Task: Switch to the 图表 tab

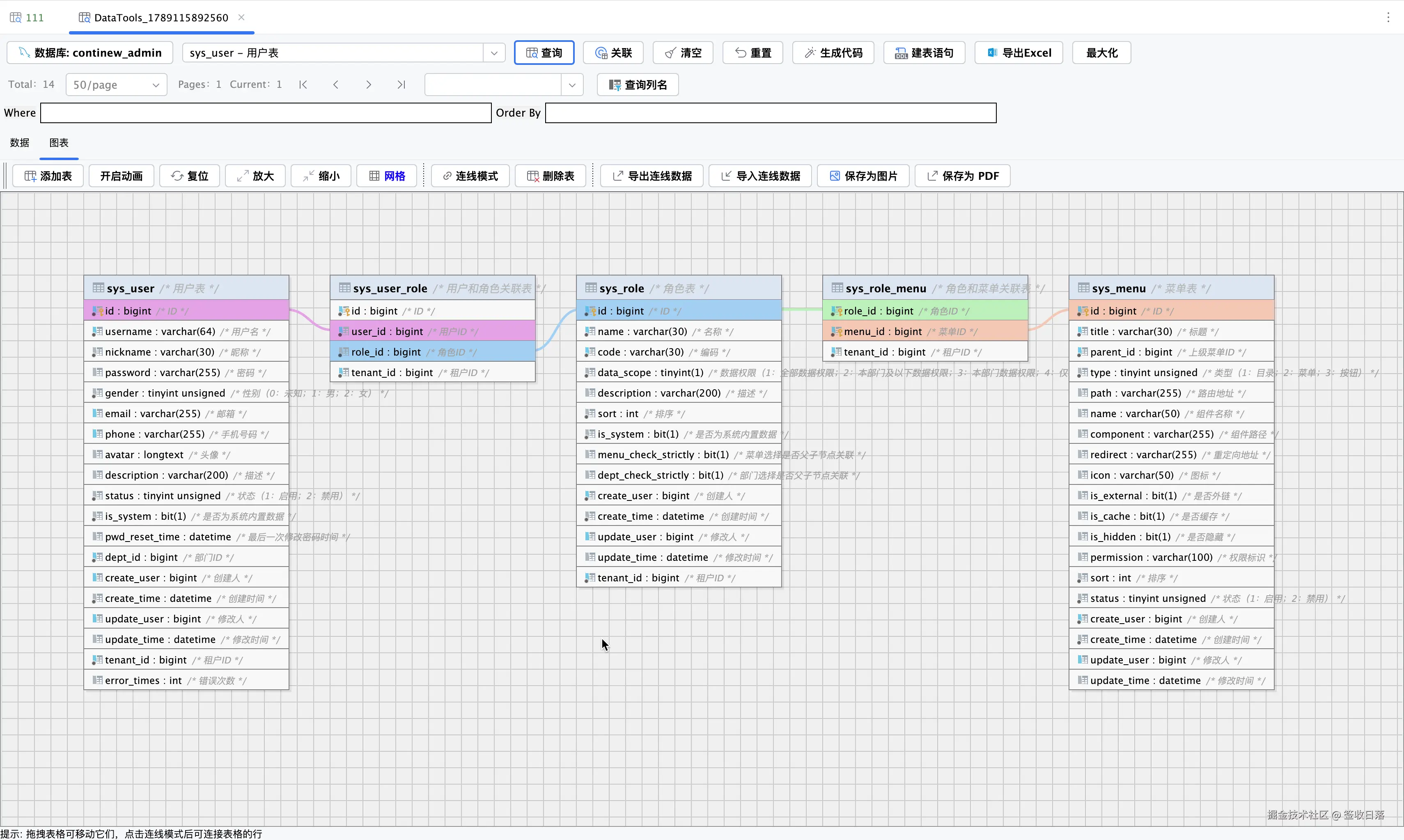Action: (x=59, y=142)
